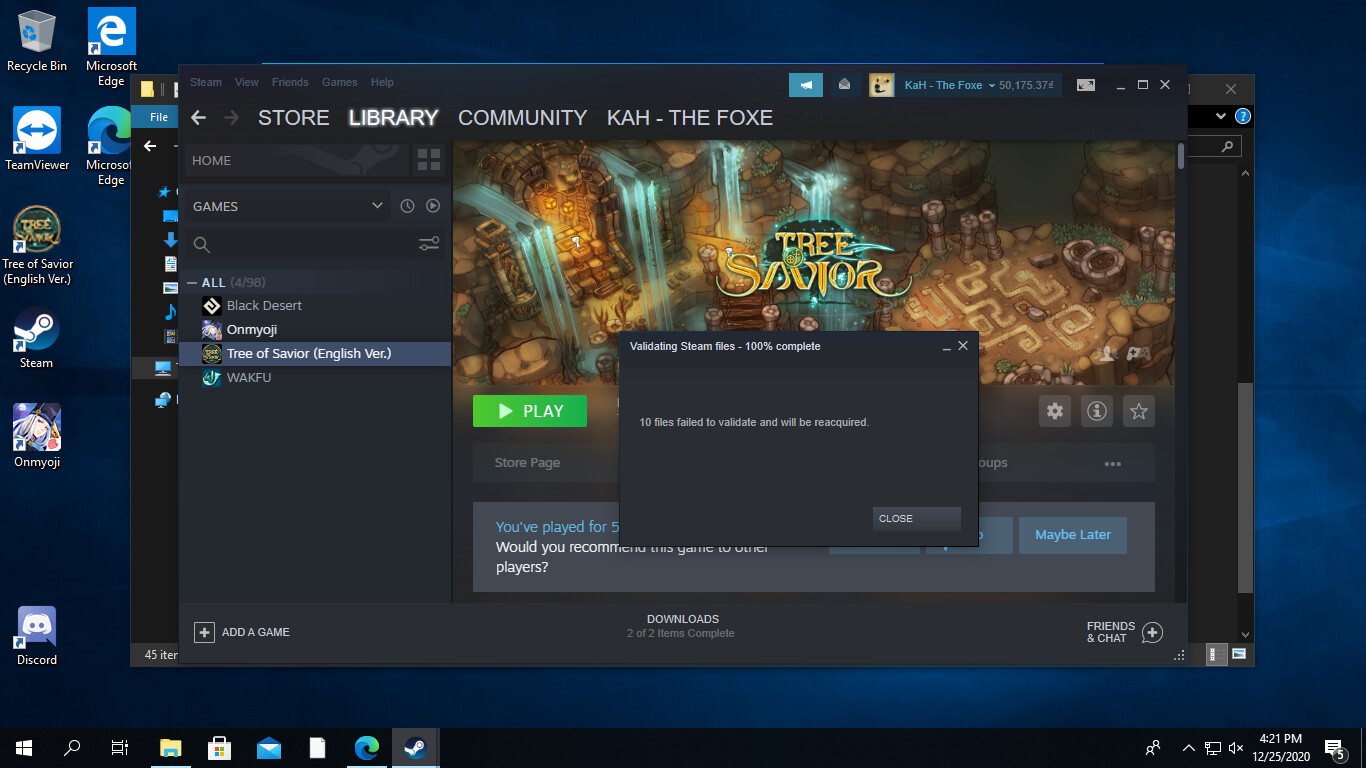Open advanced library filters icon

point(429,244)
